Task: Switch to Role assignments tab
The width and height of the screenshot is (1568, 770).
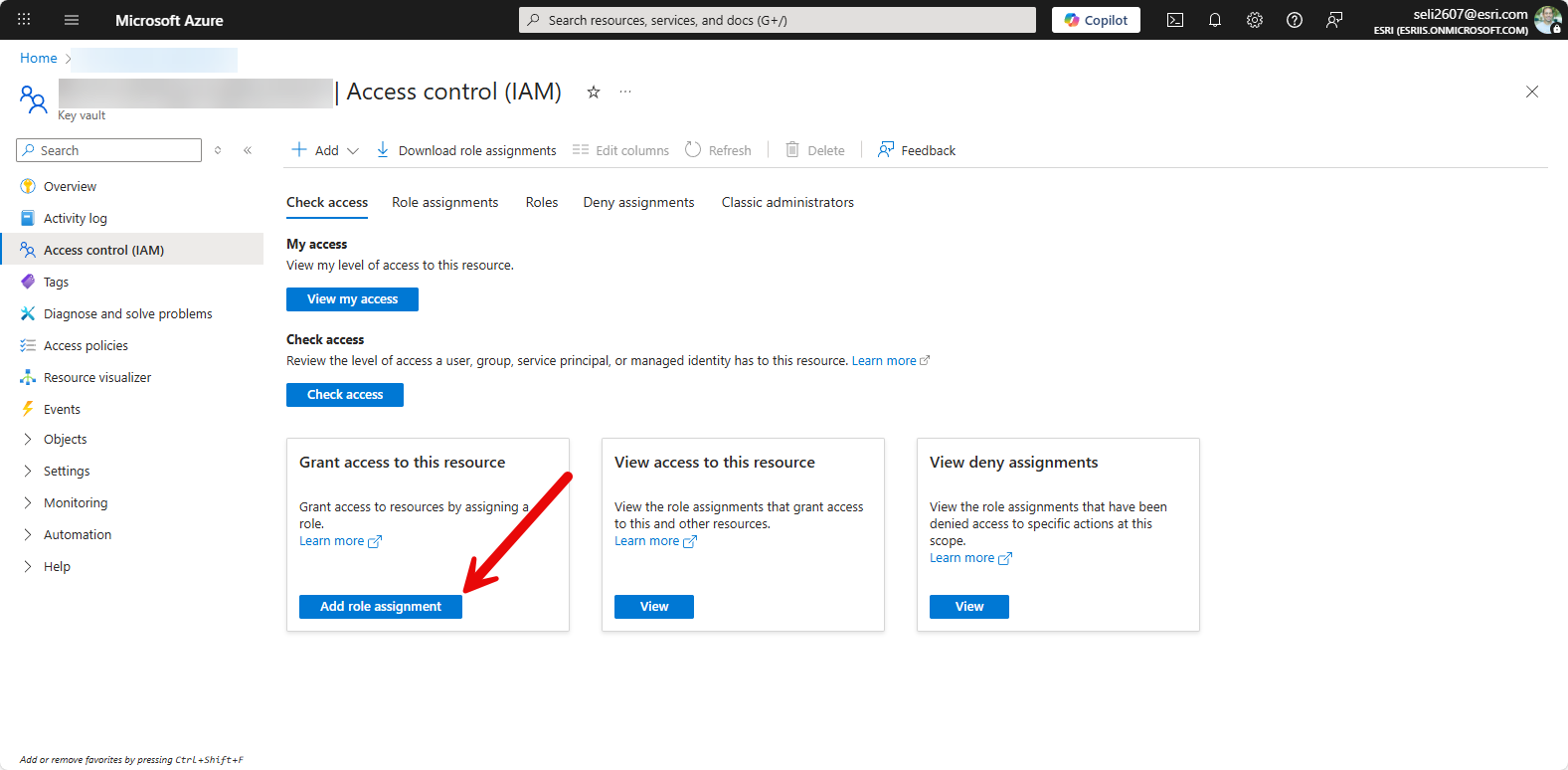Action: 445,202
